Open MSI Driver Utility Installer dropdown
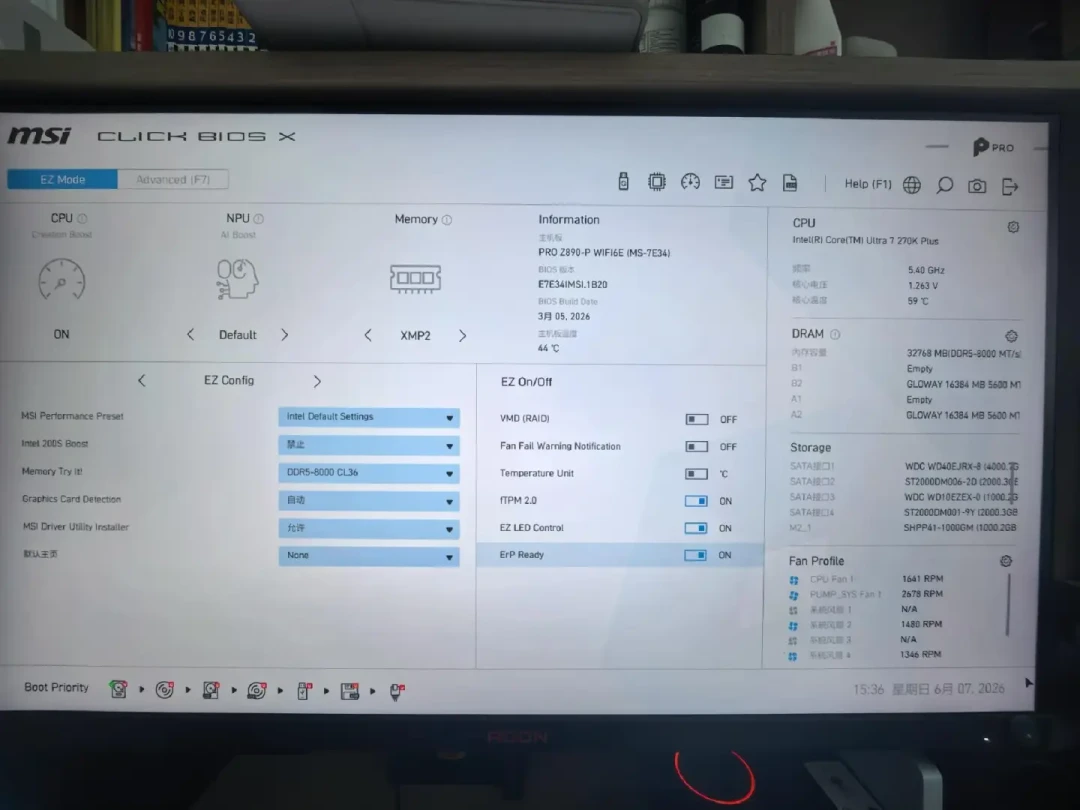The image size is (1080, 810). click(369, 528)
